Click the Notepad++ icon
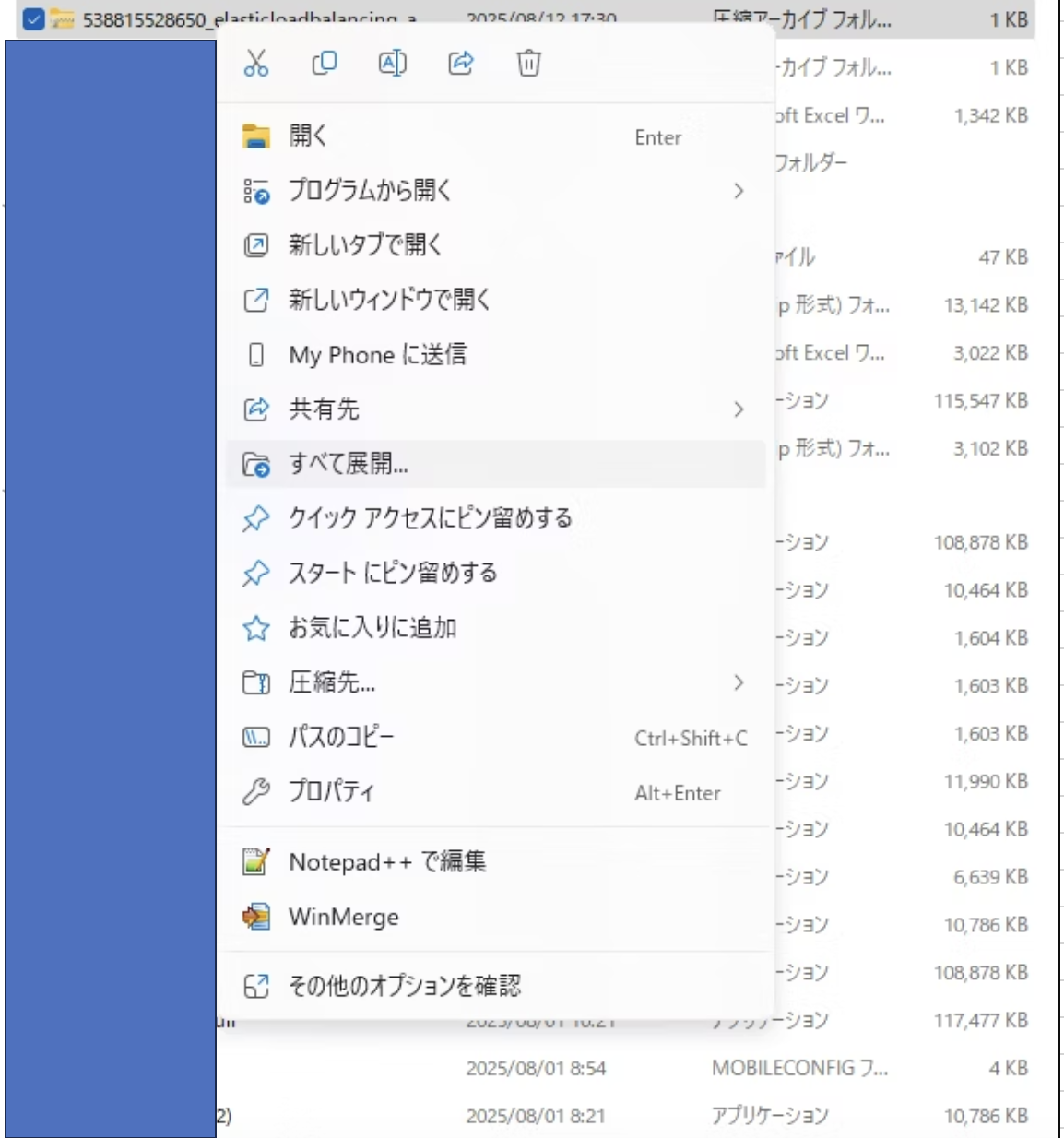Viewport: 1064px width, 1138px height. pos(256,862)
